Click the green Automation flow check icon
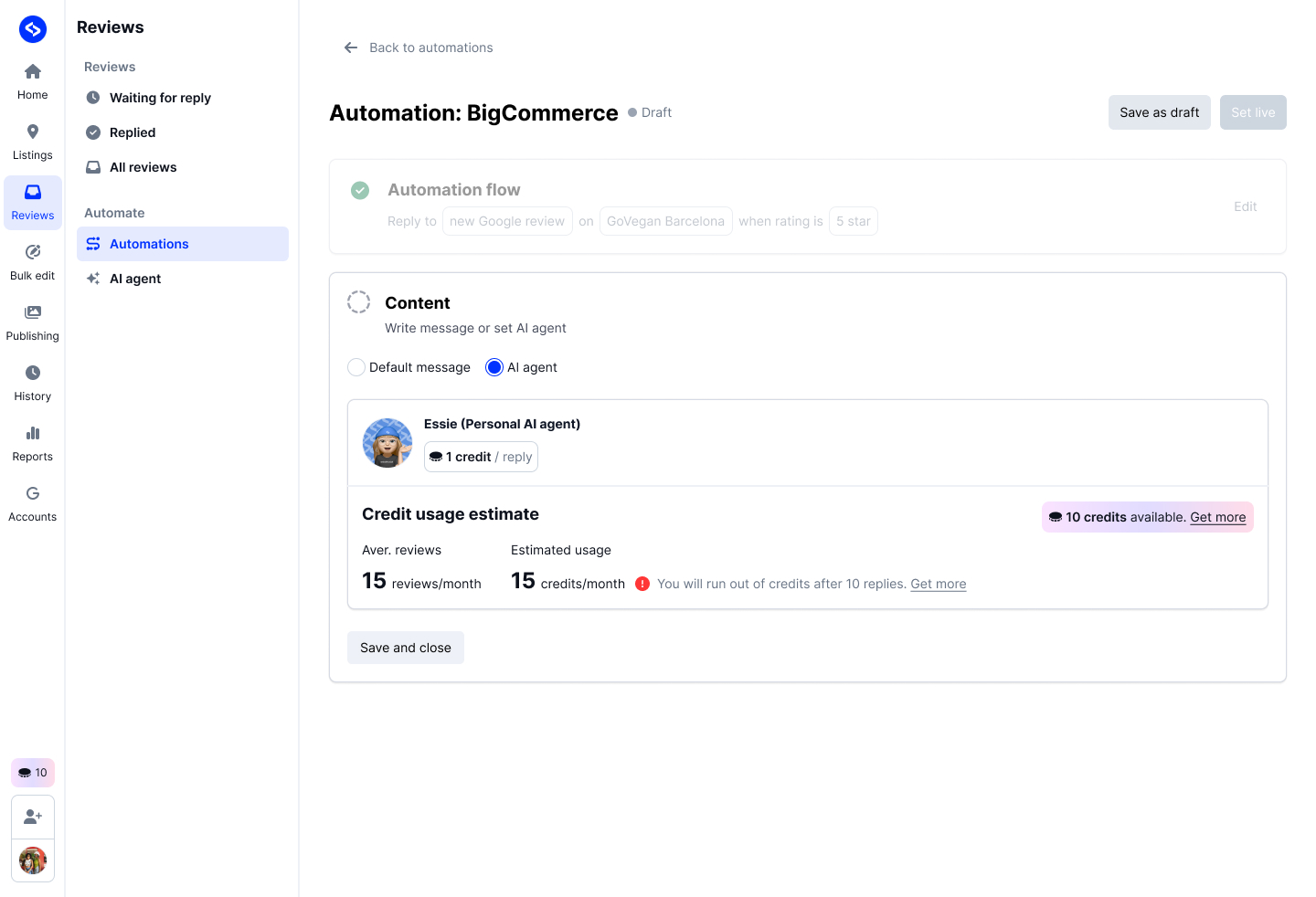This screenshot has height=897, width=1316. [x=360, y=190]
